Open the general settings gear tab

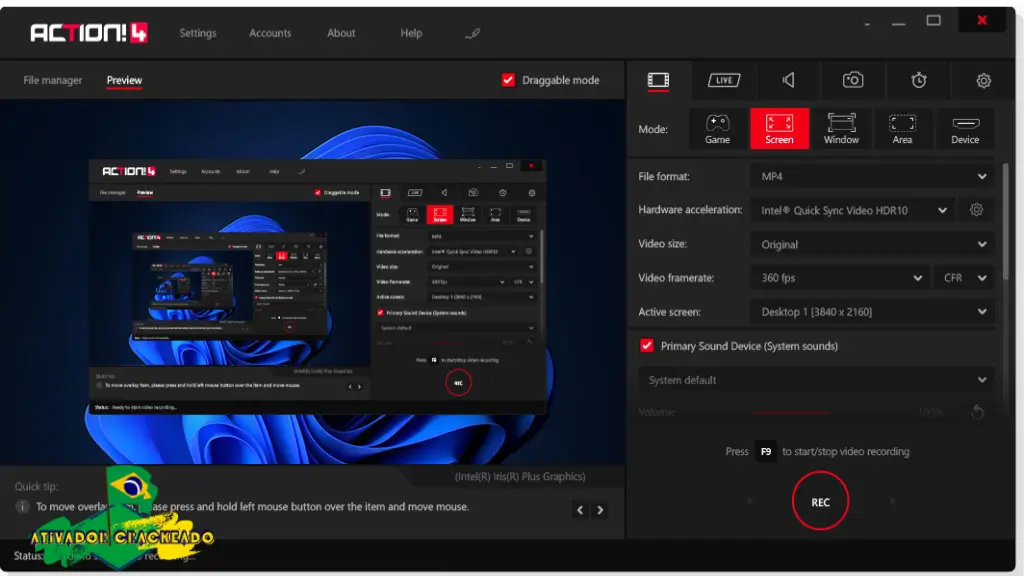[984, 80]
